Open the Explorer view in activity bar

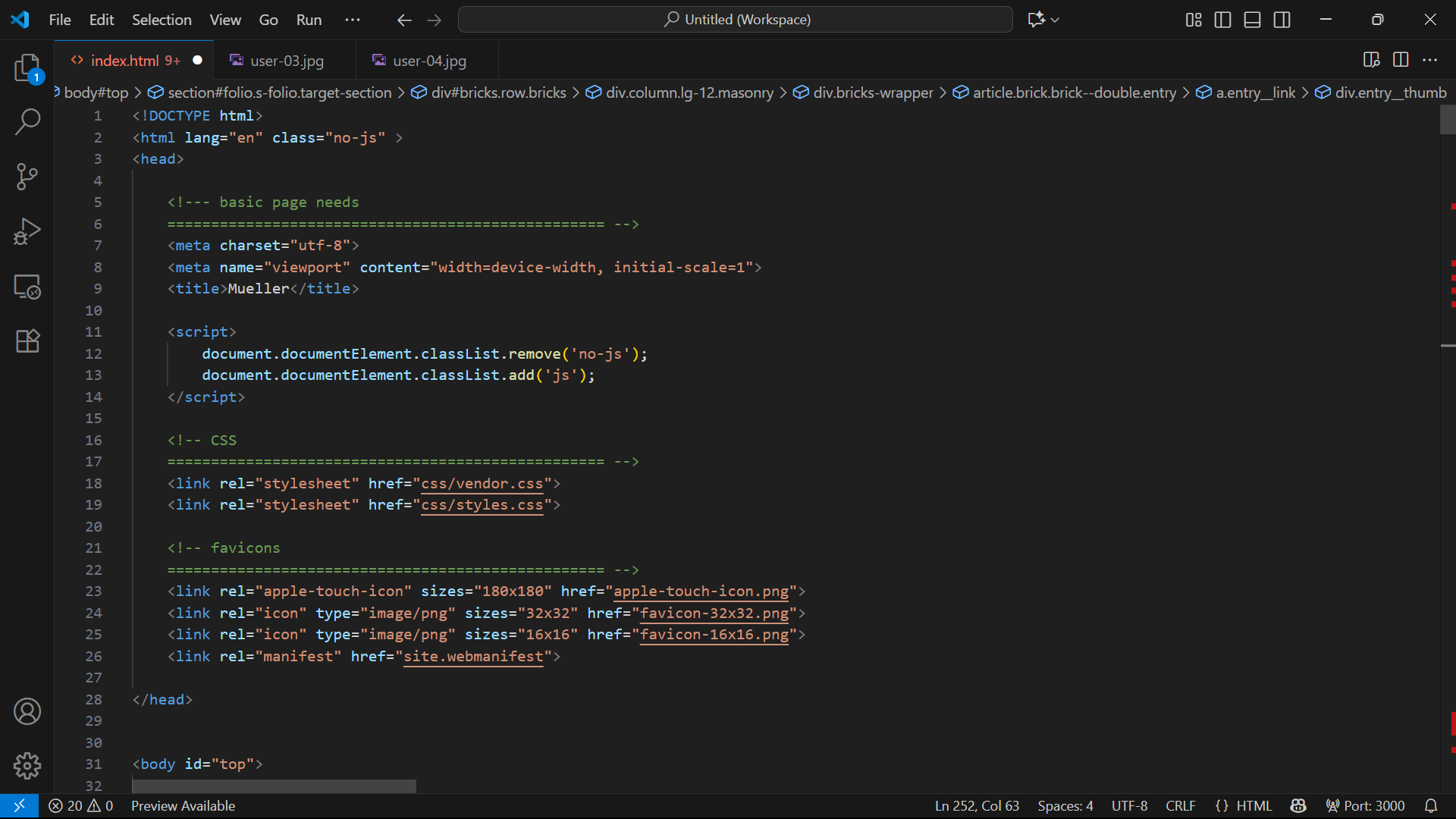pos(27,67)
